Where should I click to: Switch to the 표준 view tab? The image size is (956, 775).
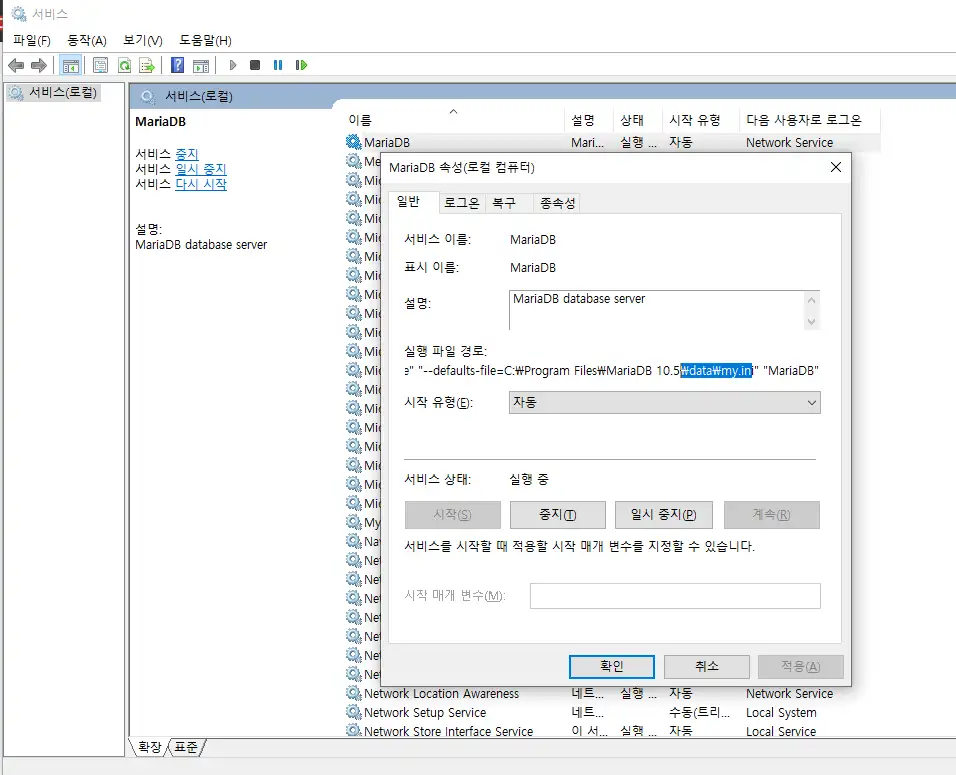point(186,747)
